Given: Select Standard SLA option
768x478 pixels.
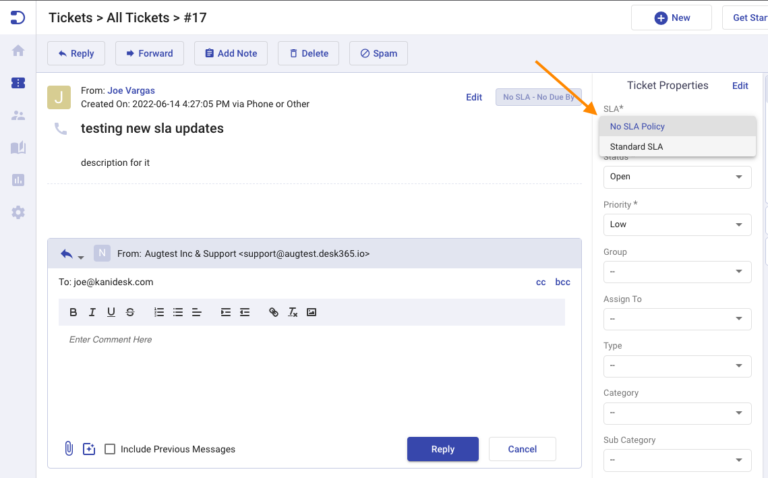Looking at the screenshot, I should click(x=677, y=146).
